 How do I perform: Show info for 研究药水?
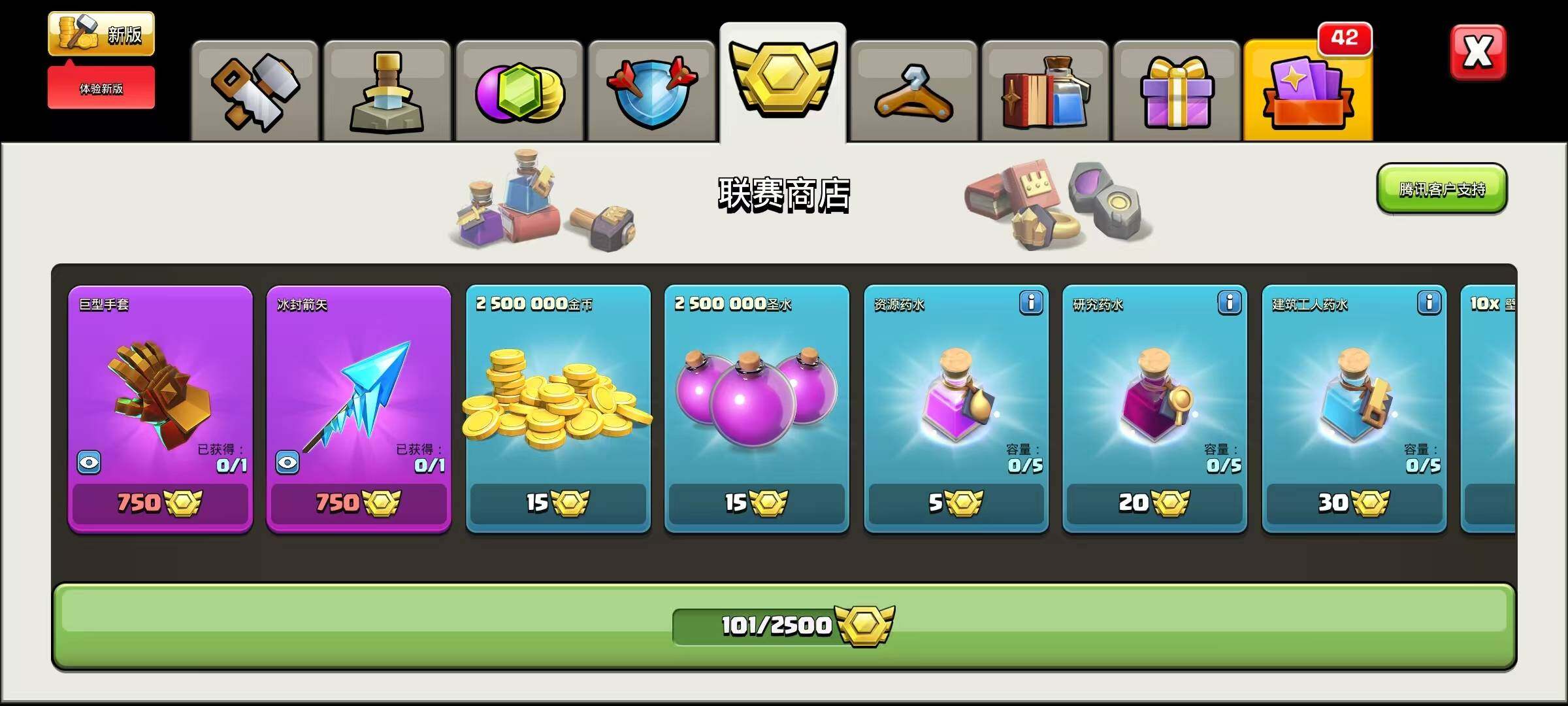click(x=1230, y=303)
